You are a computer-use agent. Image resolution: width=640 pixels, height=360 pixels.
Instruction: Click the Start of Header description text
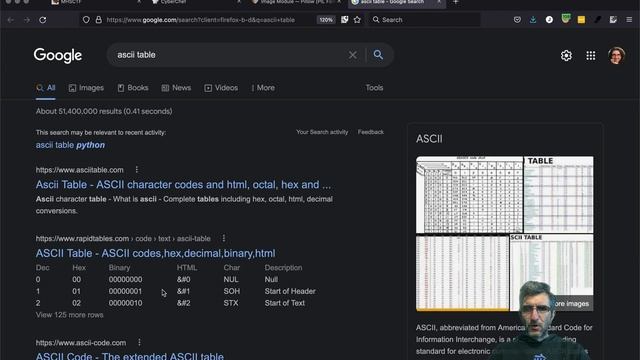click(x=290, y=291)
